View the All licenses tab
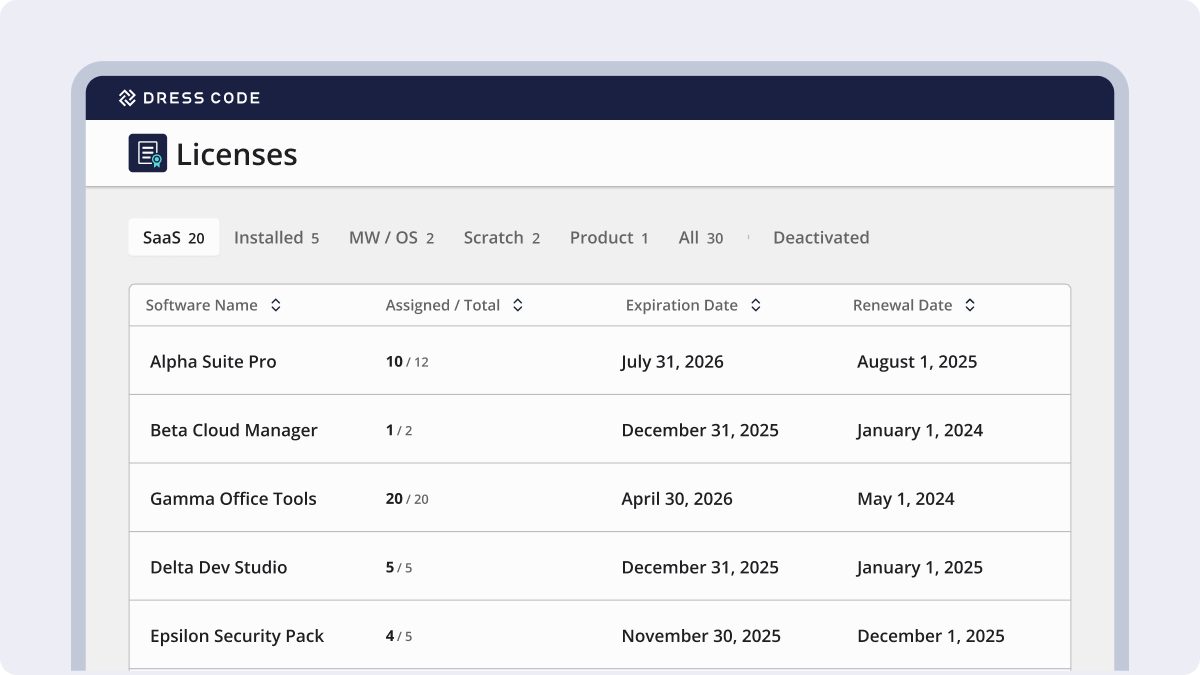Viewport: 1200px width, 675px height. pos(700,238)
